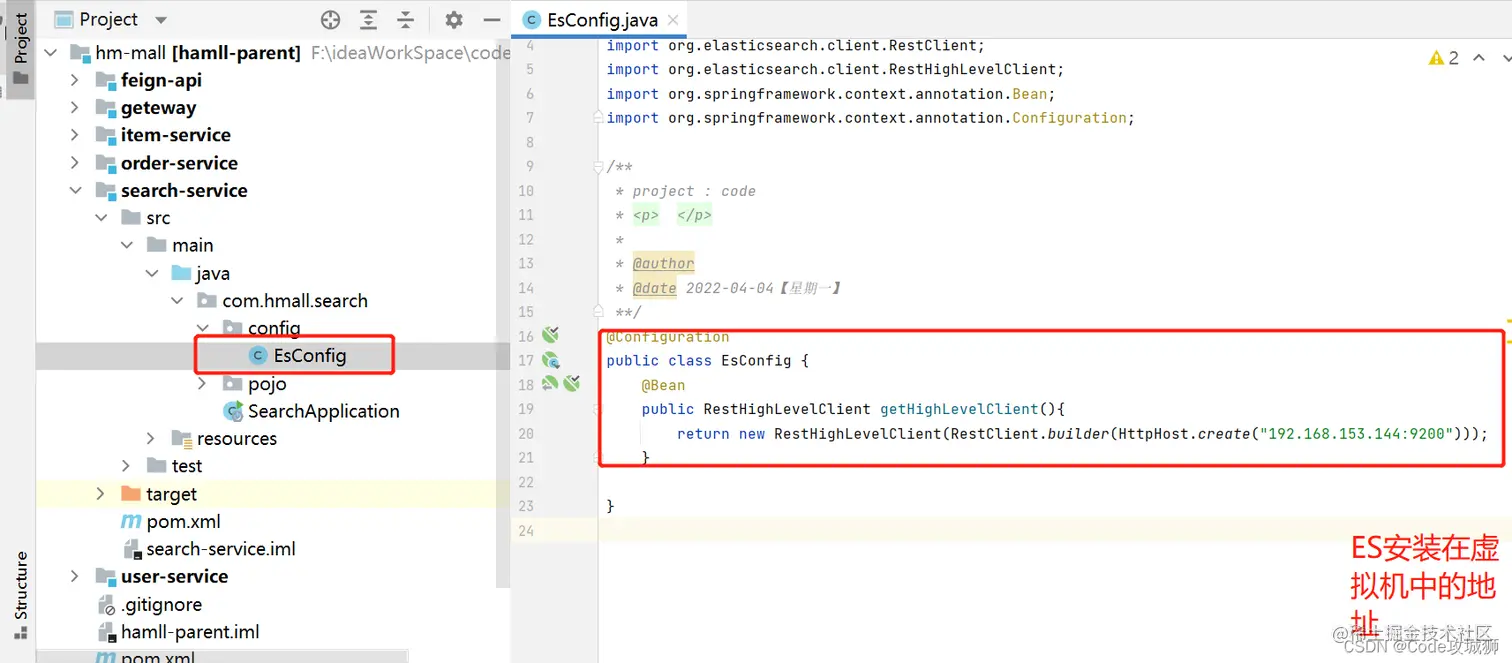The image size is (1512, 663).
Task: Open the Project tool window side tab
Action: pyautogui.click(x=20, y=50)
